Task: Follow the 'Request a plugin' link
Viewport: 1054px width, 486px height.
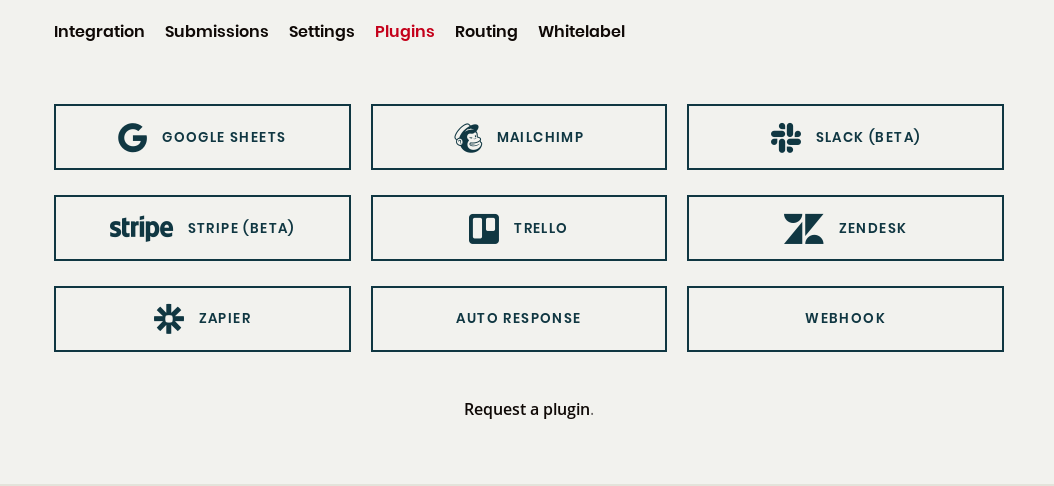Action: click(x=527, y=409)
